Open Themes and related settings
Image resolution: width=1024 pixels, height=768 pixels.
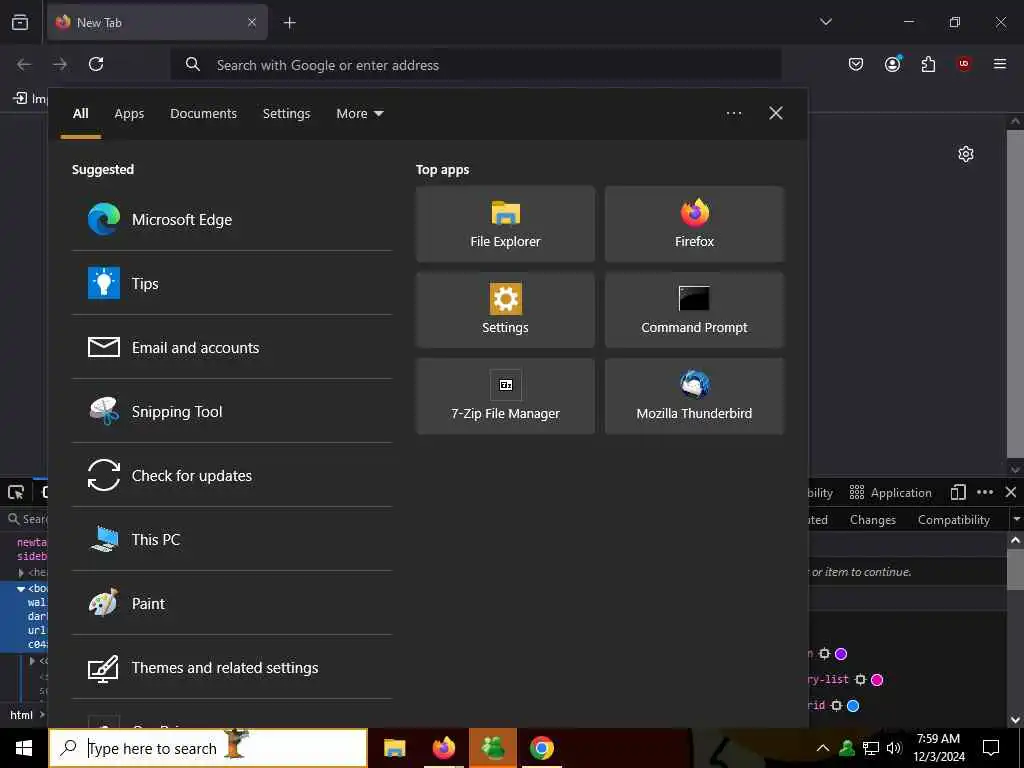[x=231, y=667]
